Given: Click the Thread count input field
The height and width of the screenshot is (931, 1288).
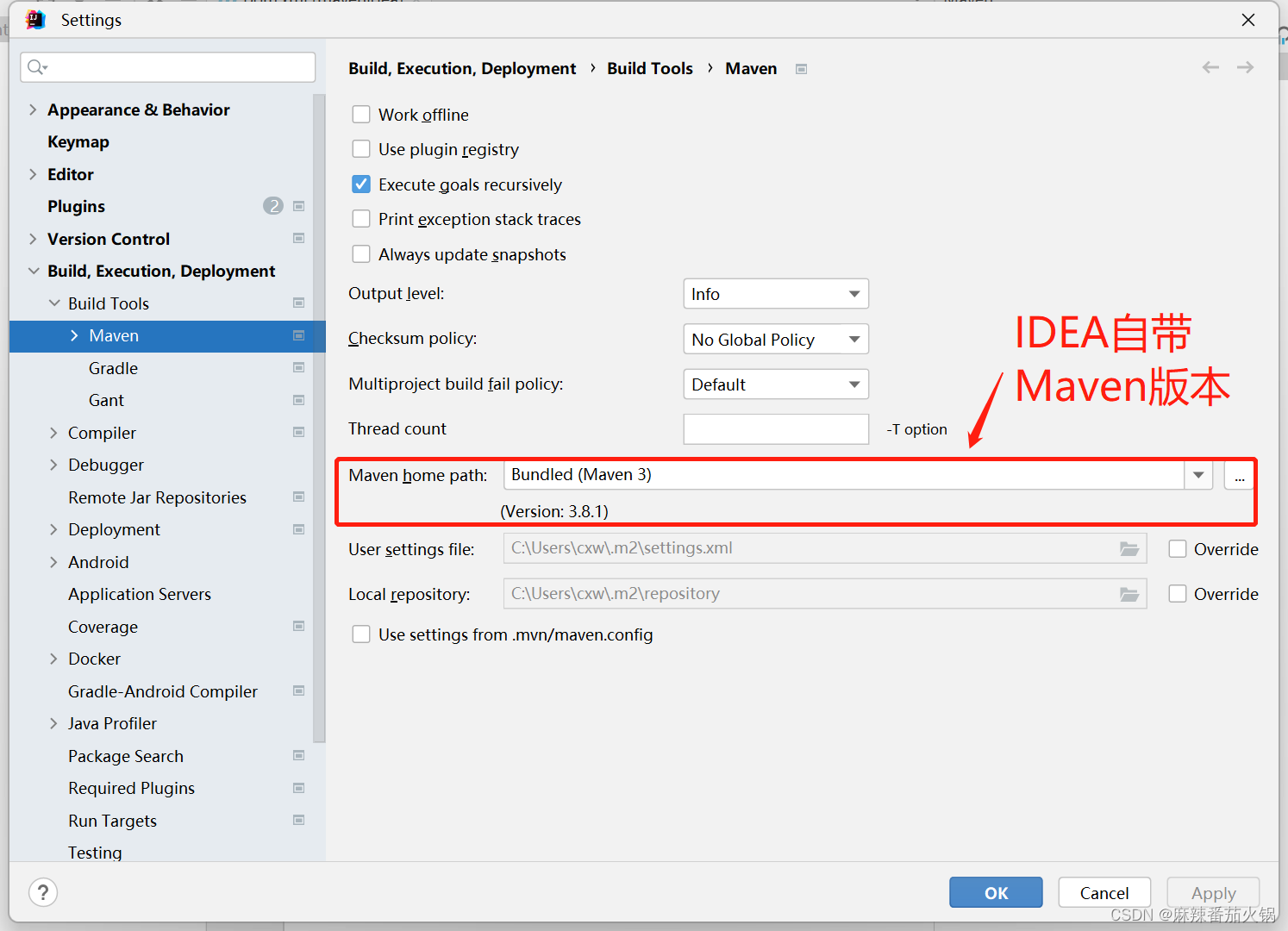Looking at the screenshot, I should (776, 429).
